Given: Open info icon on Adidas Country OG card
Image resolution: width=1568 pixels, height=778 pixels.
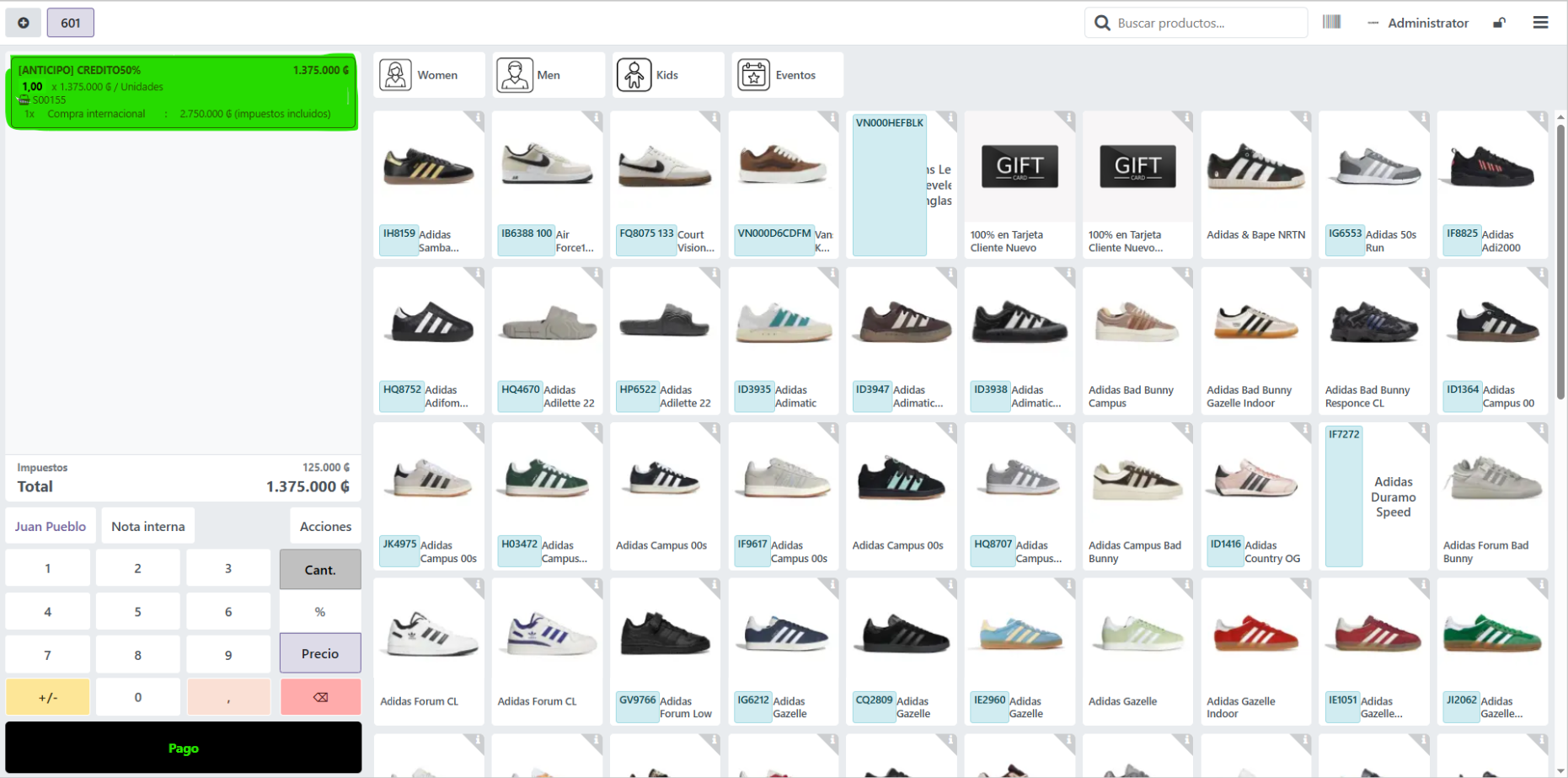Looking at the screenshot, I should (1304, 431).
